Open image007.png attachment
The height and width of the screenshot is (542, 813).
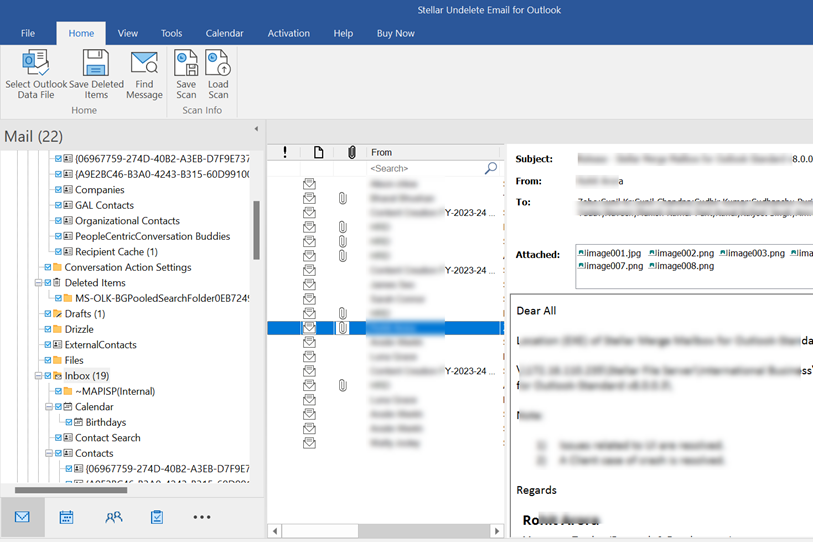point(610,266)
